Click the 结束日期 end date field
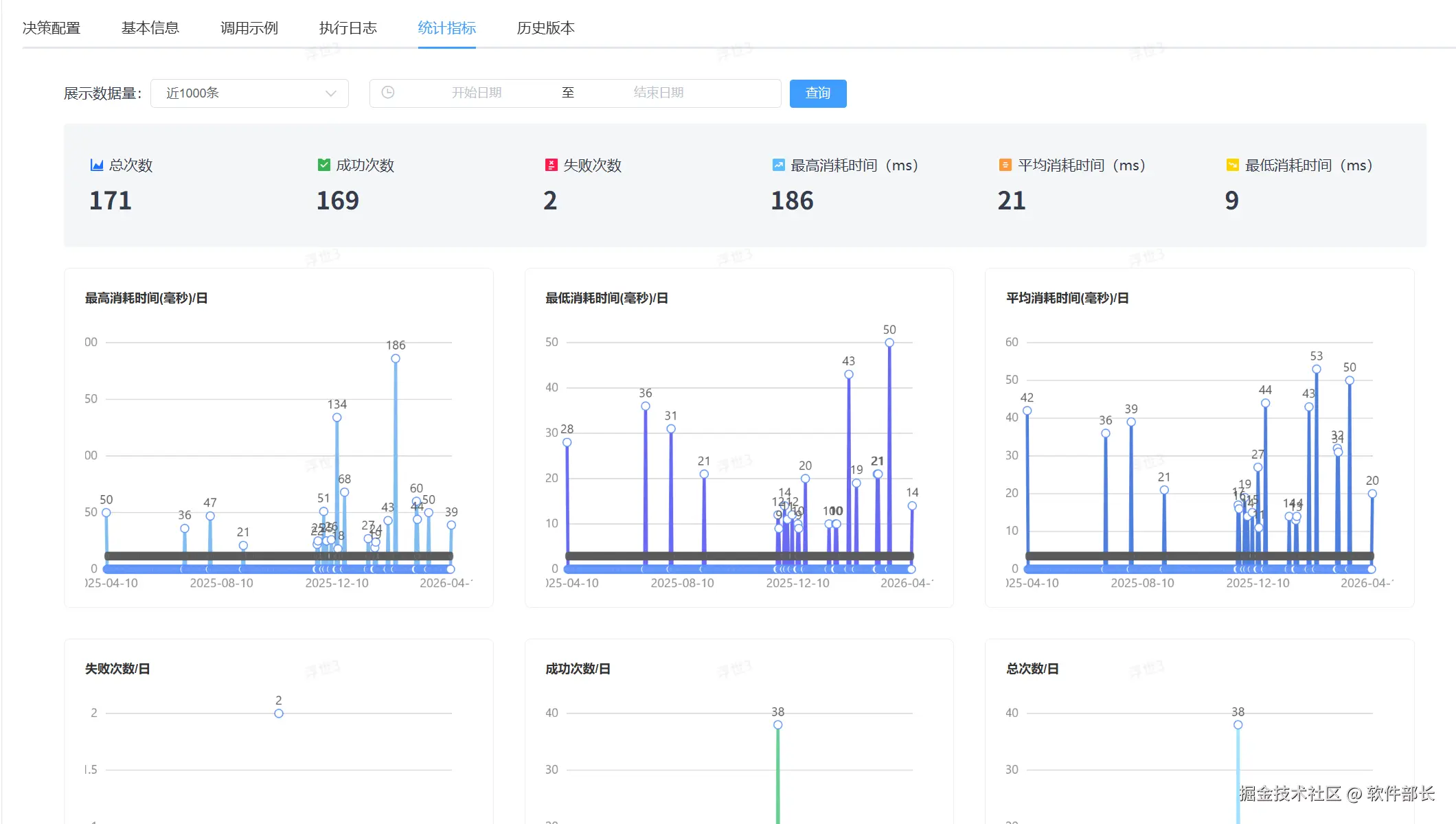Image resolution: width=1456 pixels, height=824 pixels. click(x=658, y=93)
